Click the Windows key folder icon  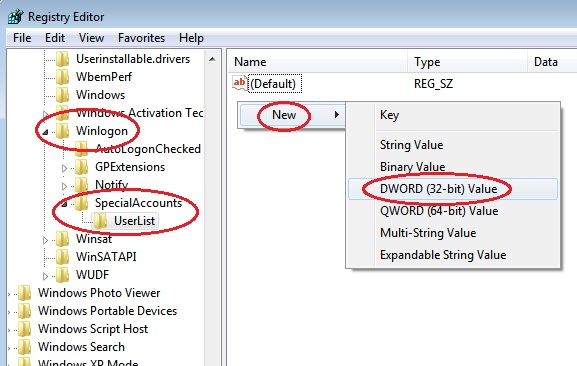click(x=63, y=95)
